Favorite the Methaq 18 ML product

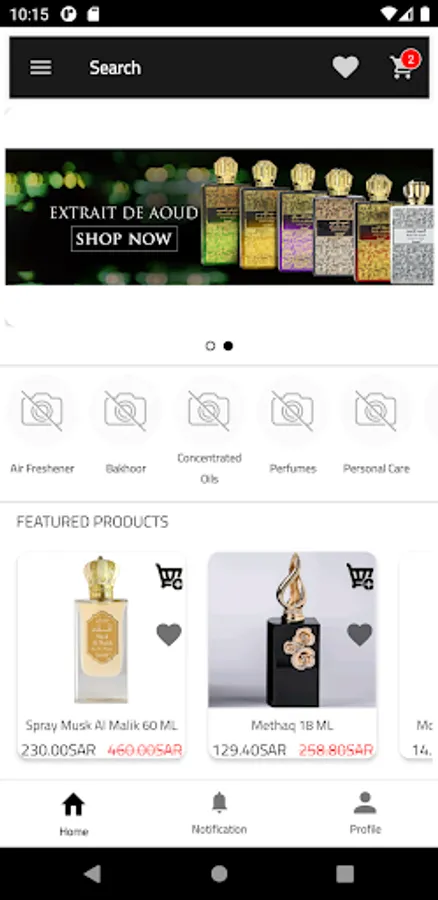point(360,634)
